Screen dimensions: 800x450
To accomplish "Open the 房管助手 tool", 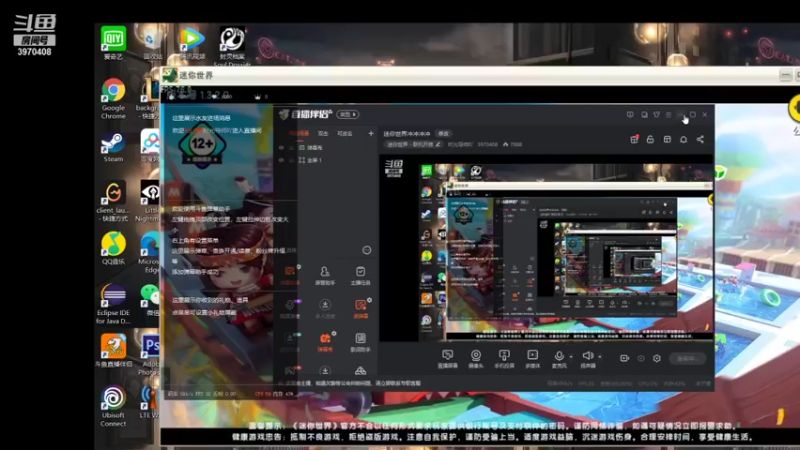I will tap(324, 276).
